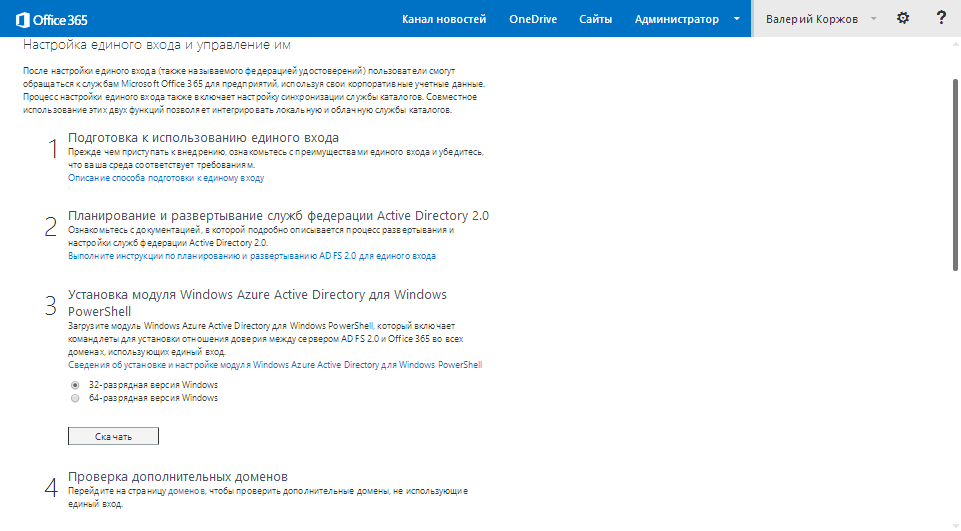Select the 32-разрядная версия Windows option
Screen dimensions: 961x531
pyautogui.click(x=75, y=384)
